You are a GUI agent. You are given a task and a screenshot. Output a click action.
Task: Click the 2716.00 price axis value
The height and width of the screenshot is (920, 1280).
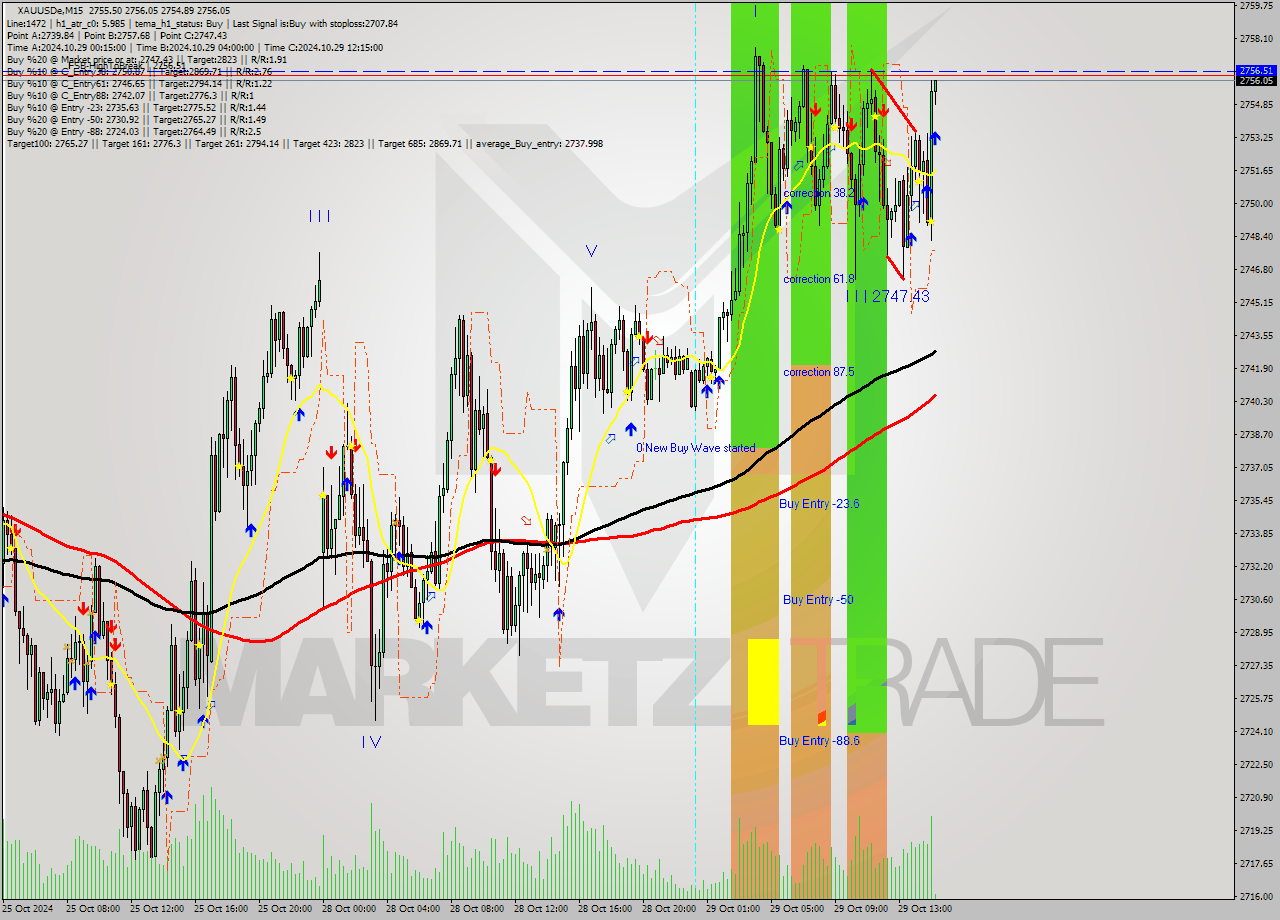[1256, 896]
